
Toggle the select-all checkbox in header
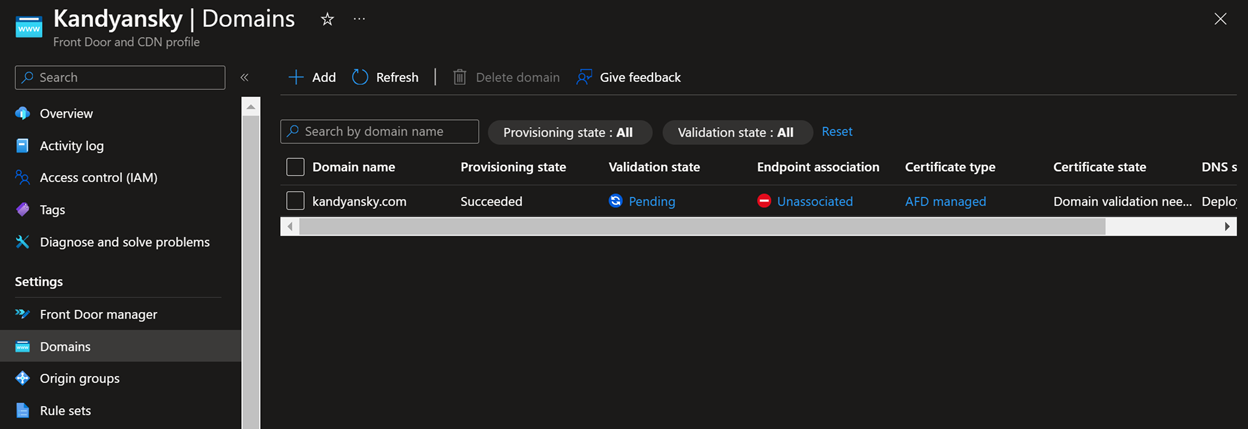295,167
